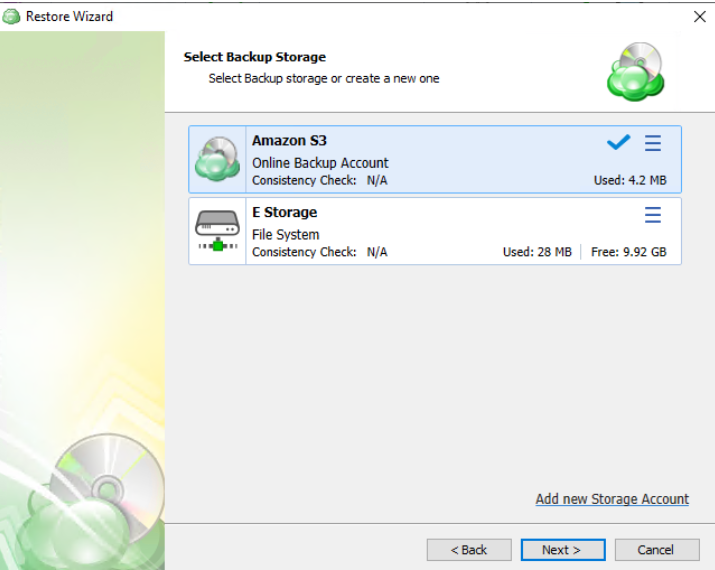Click the cloud disc logo in header
715x570 pixels.
click(636, 71)
